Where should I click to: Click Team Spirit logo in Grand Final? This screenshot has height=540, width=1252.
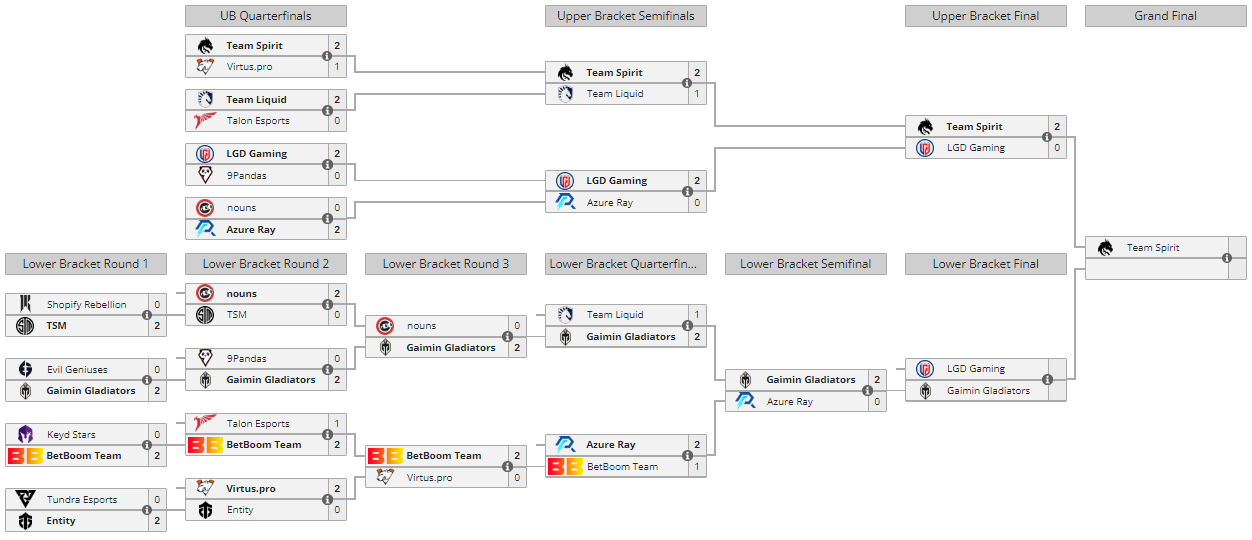[x=1105, y=248]
